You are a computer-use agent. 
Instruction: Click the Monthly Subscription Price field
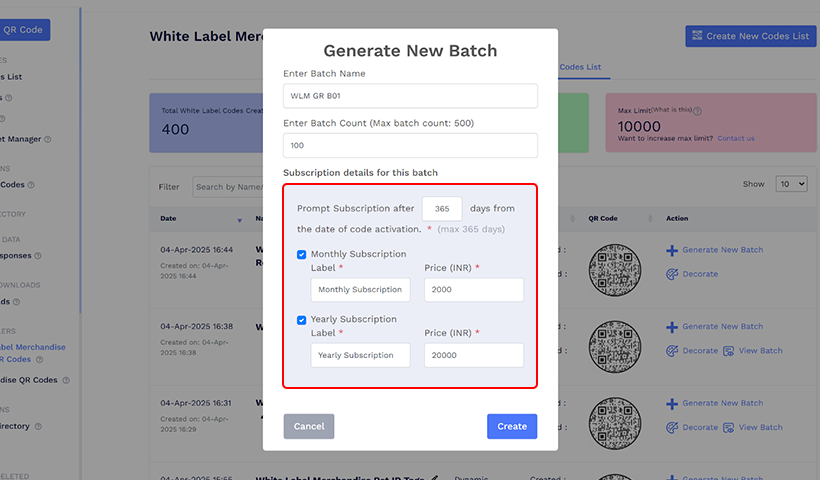point(474,290)
